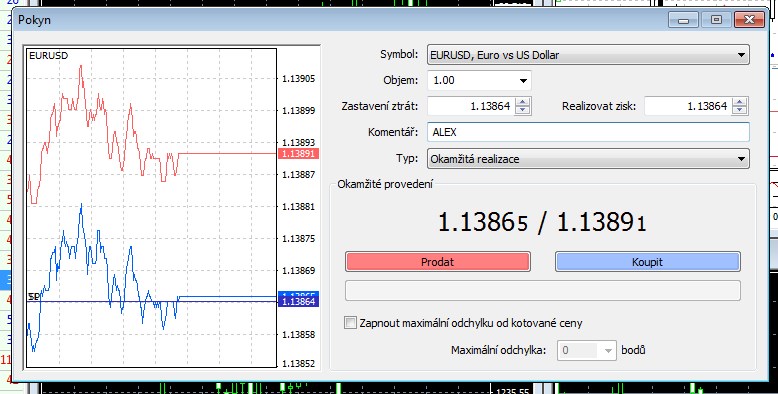778x394 pixels.
Task: Decrease Zastavení ztrát value with down arrow
Action: coord(522,110)
